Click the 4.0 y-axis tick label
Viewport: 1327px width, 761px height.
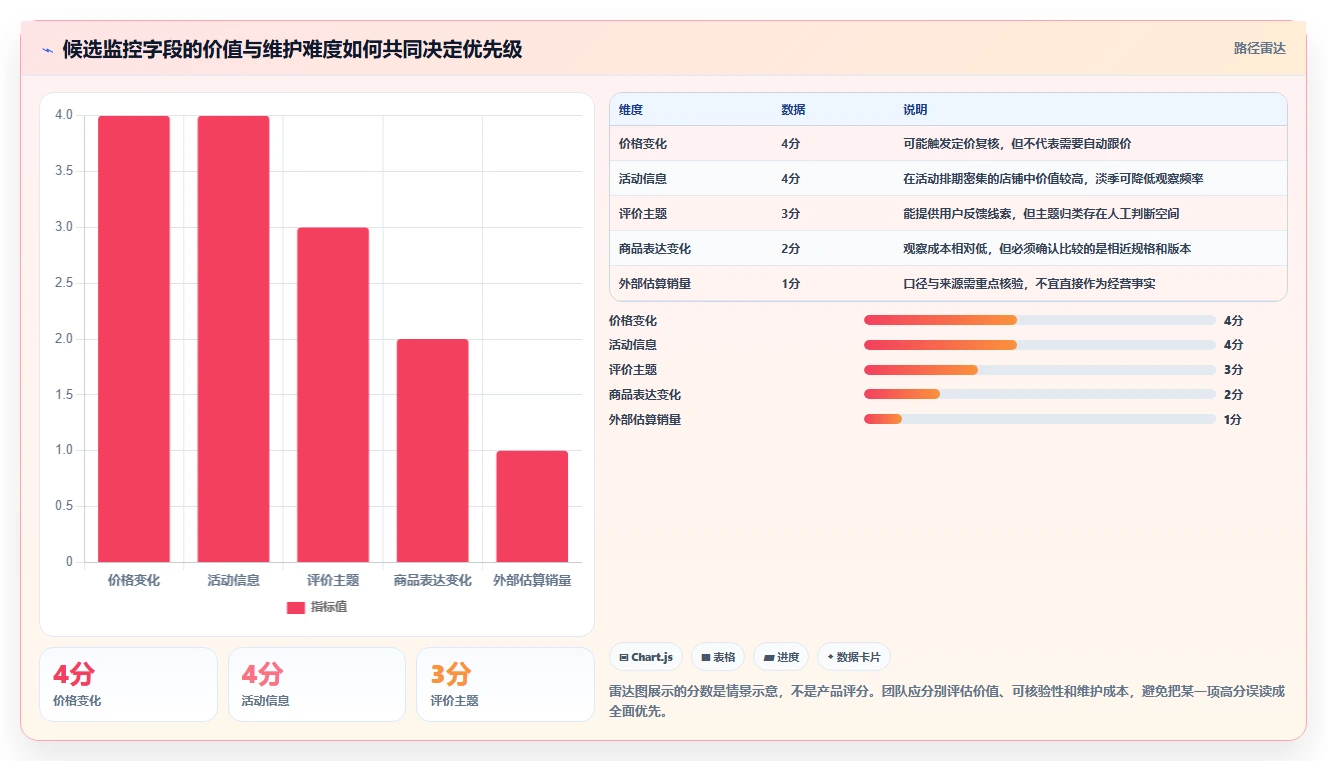tap(64, 115)
